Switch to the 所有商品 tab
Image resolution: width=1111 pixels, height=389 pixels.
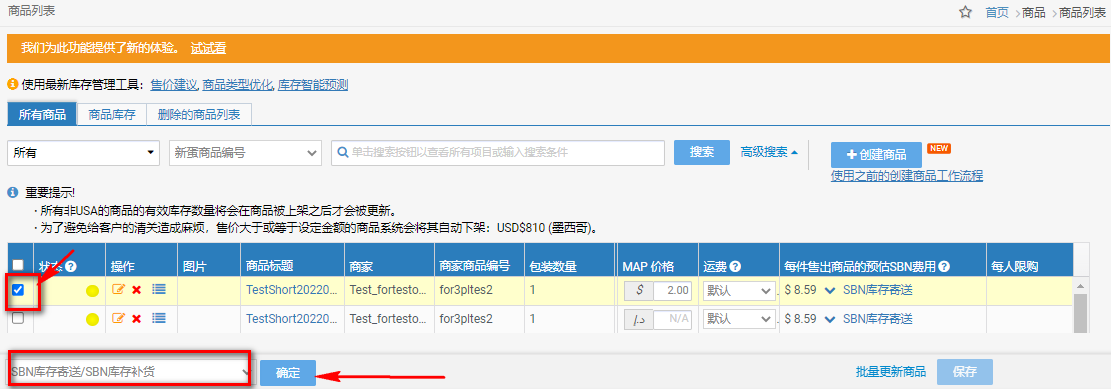pyautogui.click(x=42, y=115)
